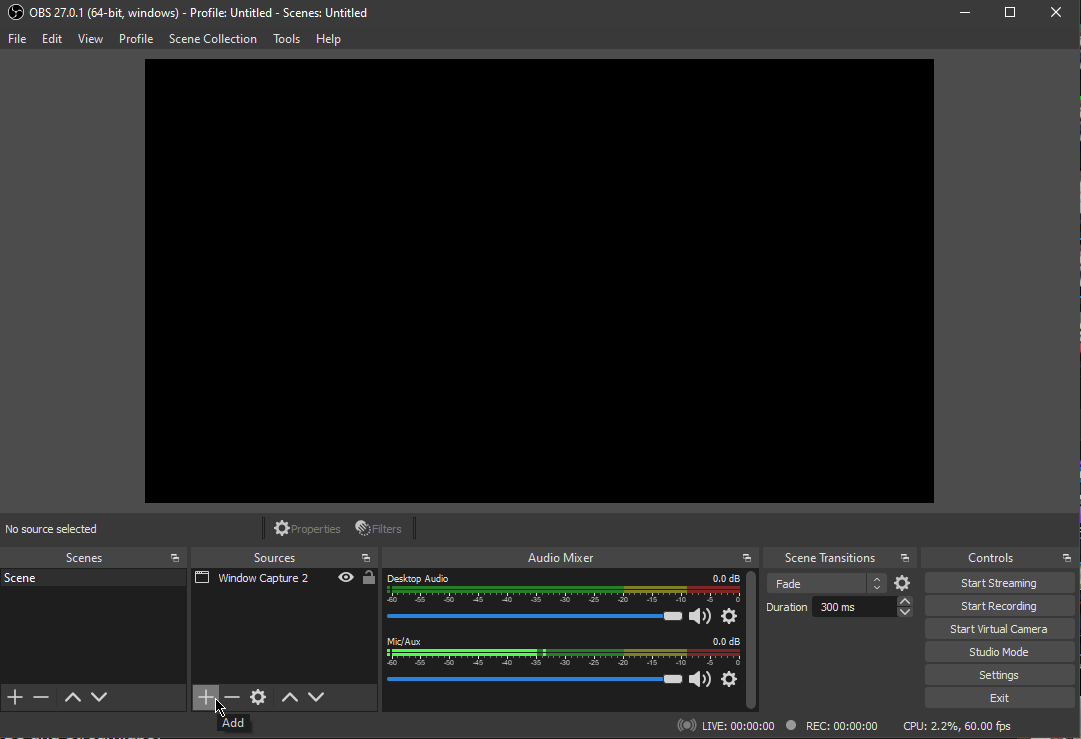Open the Profile menu
Viewport: 1081px width, 739px height.
point(136,39)
